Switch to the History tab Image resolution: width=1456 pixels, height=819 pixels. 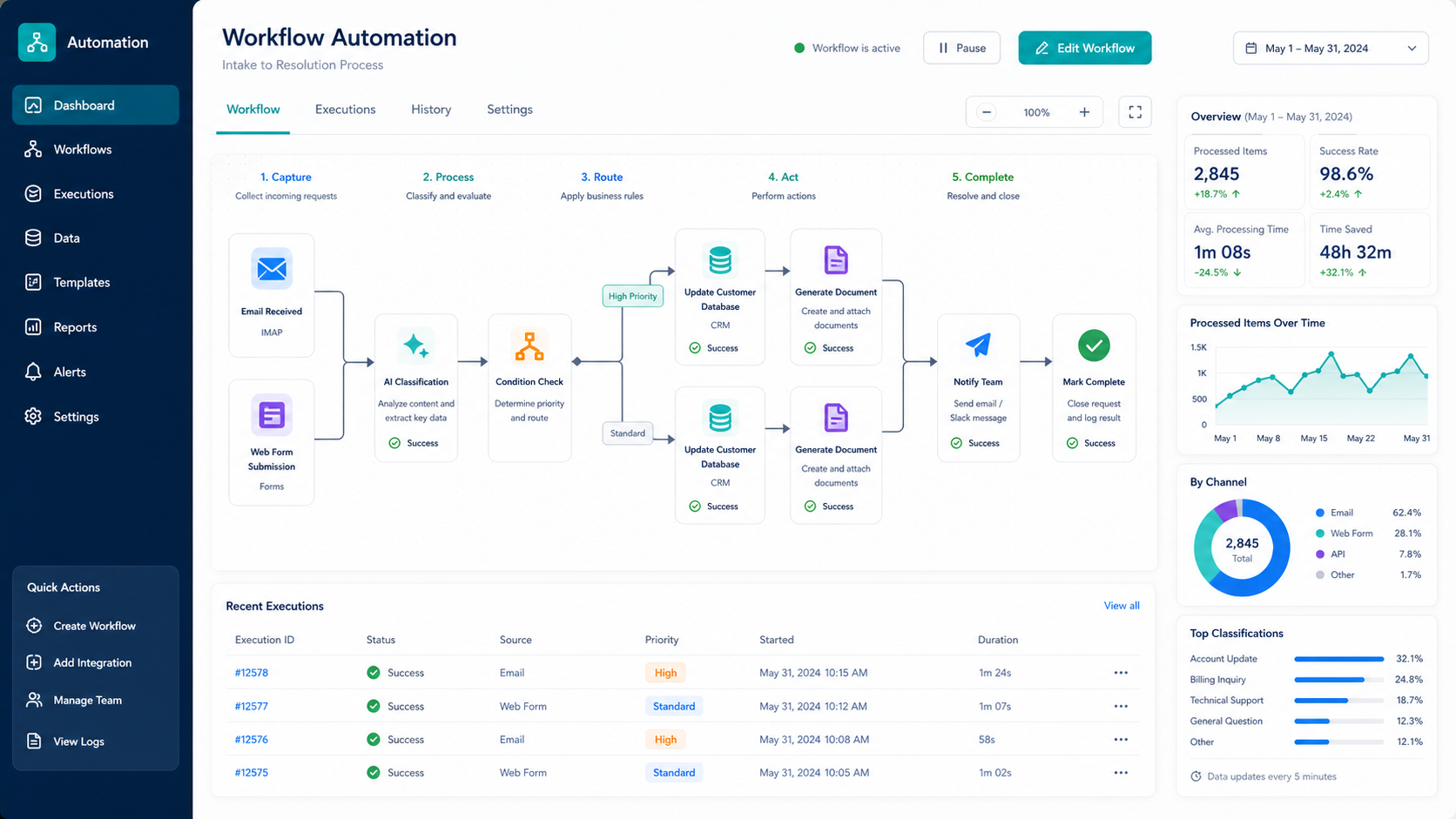point(431,110)
